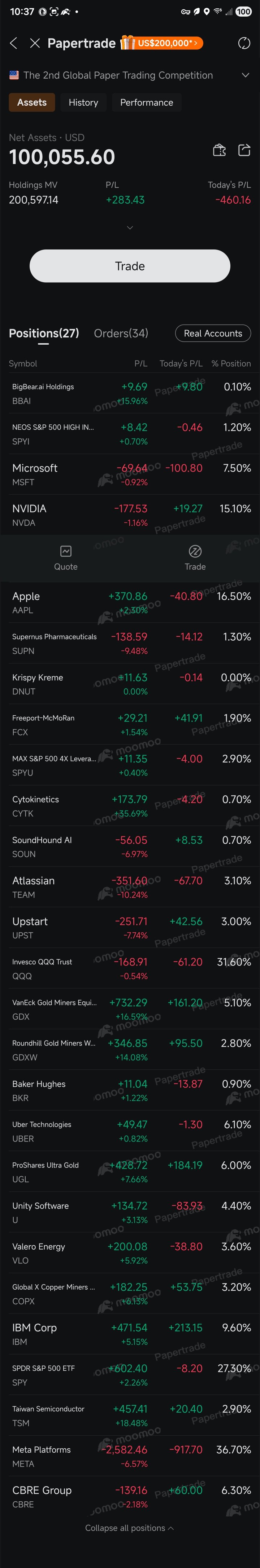Open the Performance tab
This screenshot has height=1568, width=260.
point(147,102)
